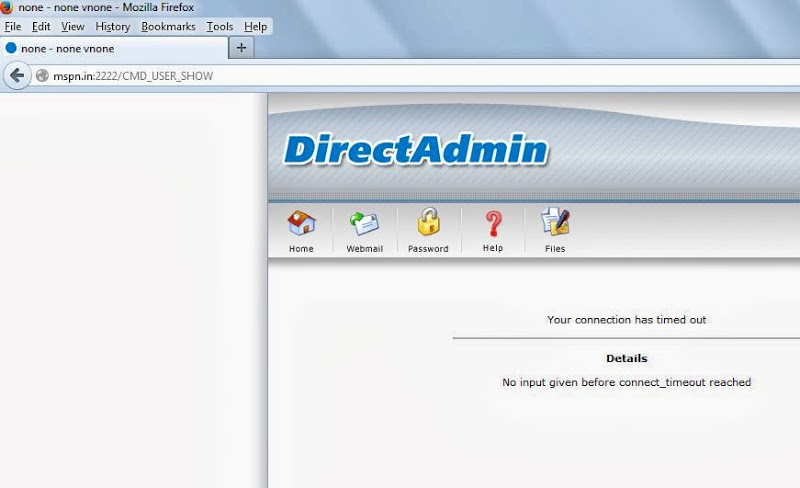
Task: Click the site identity globe icon
Action: (42, 76)
